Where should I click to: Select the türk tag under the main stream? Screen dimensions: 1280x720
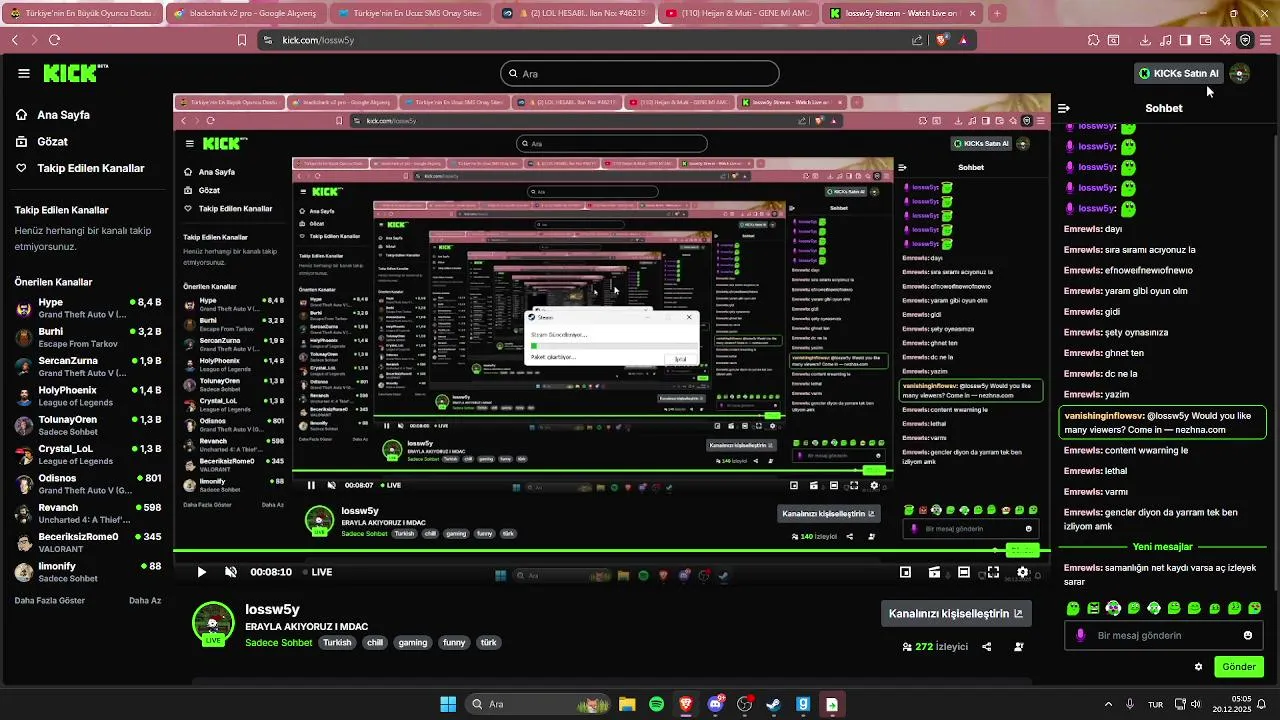(489, 642)
